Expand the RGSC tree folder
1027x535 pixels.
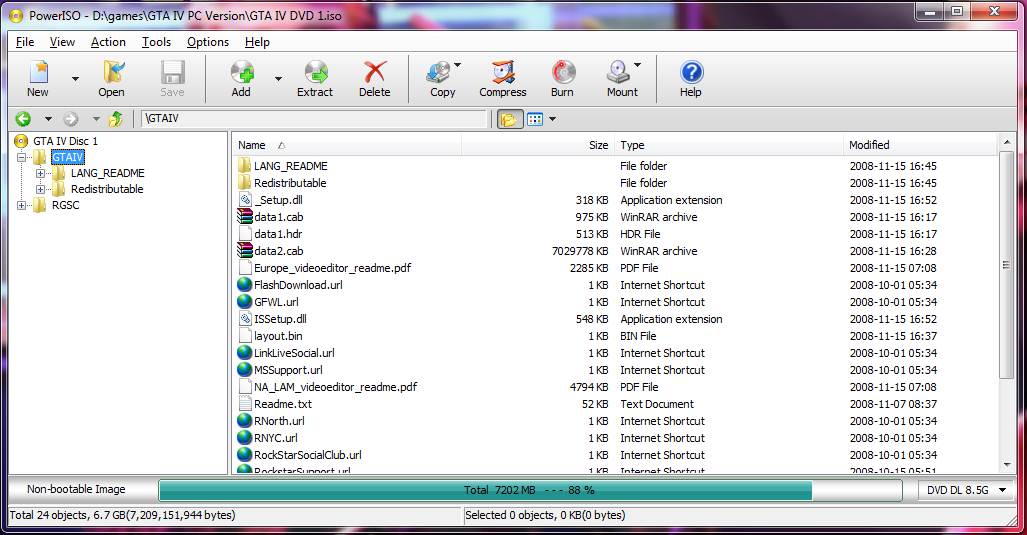(x=22, y=206)
